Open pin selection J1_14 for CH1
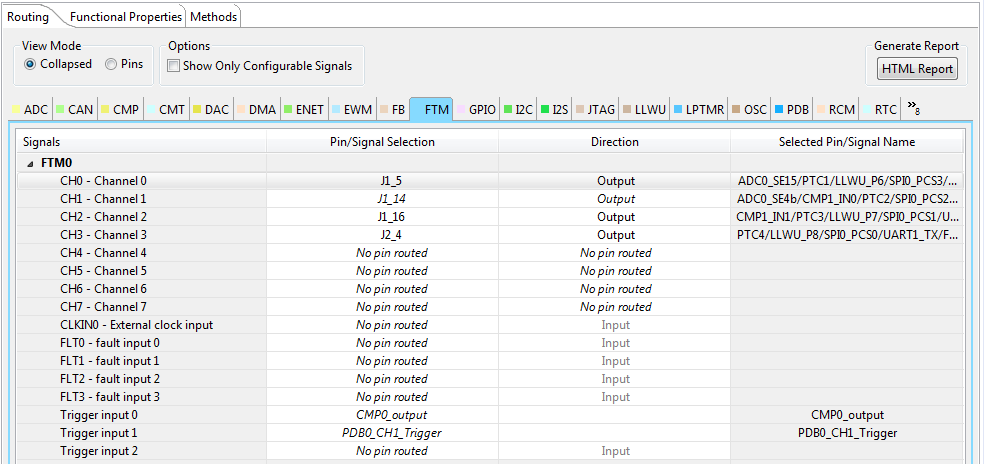This screenshot has width=984, height=464. [382, 199]
